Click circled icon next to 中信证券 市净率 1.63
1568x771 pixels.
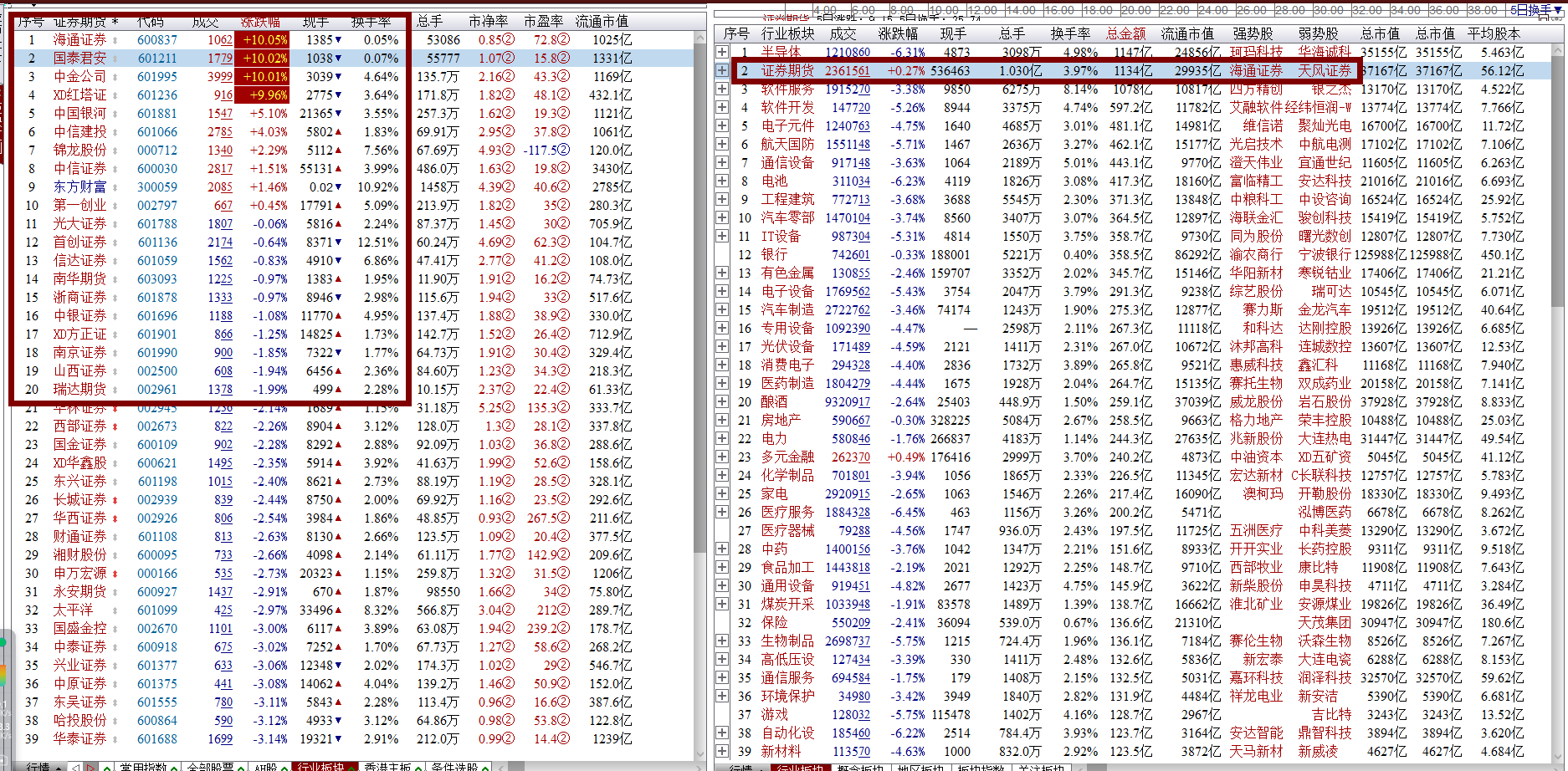[x=509, y=168]
